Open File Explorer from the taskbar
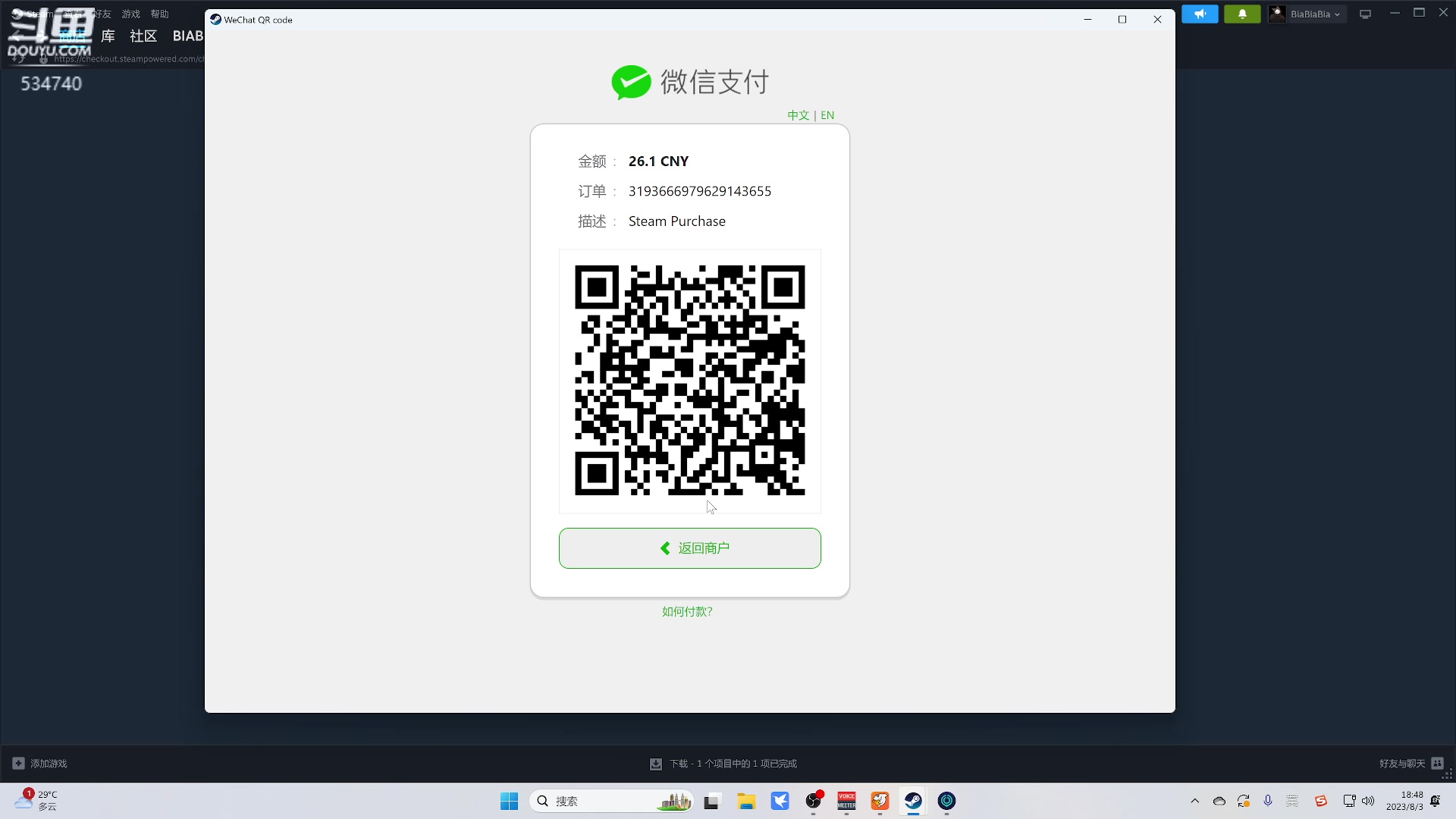This screenshot has height=819, width=1456. 746,801
